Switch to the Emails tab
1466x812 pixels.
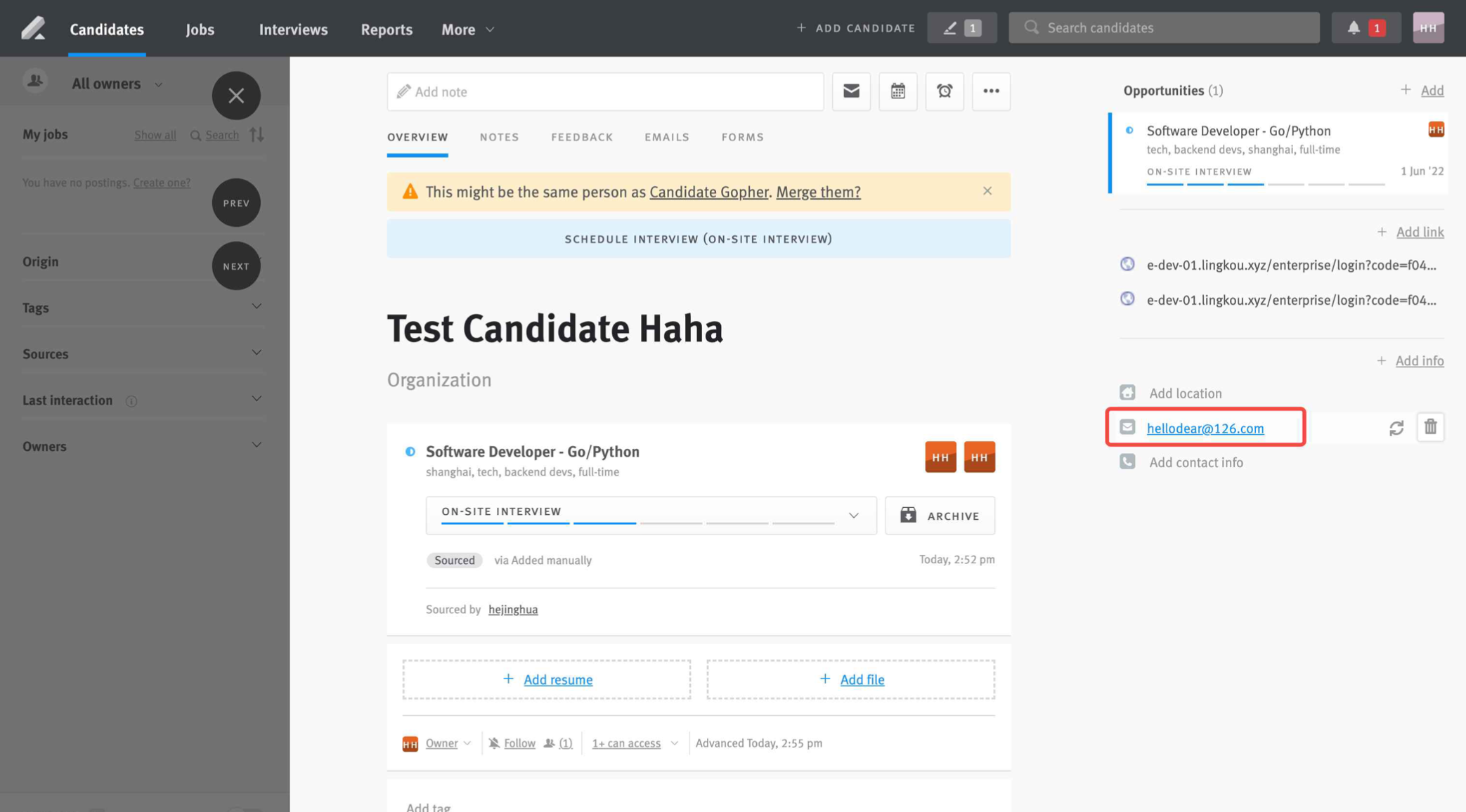[x=667, y=138]
